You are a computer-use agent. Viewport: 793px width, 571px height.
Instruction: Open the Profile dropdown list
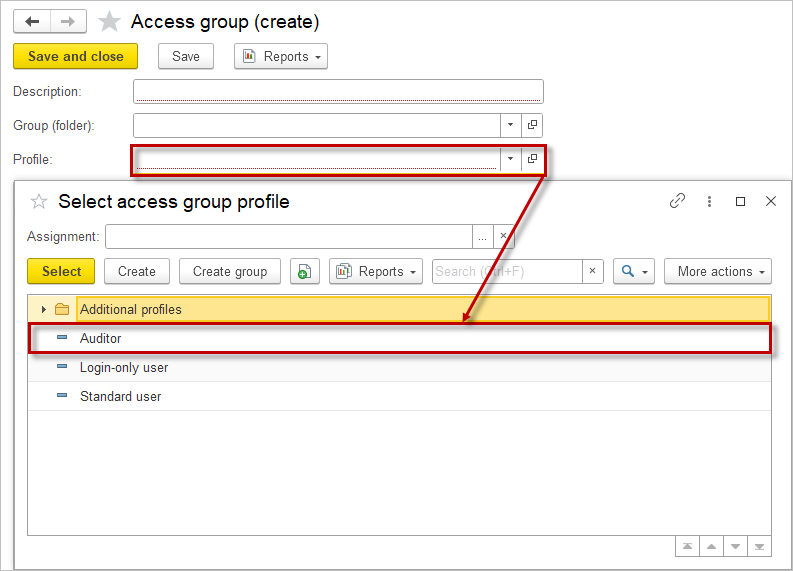pyautogui.click(x=510, y=159)
